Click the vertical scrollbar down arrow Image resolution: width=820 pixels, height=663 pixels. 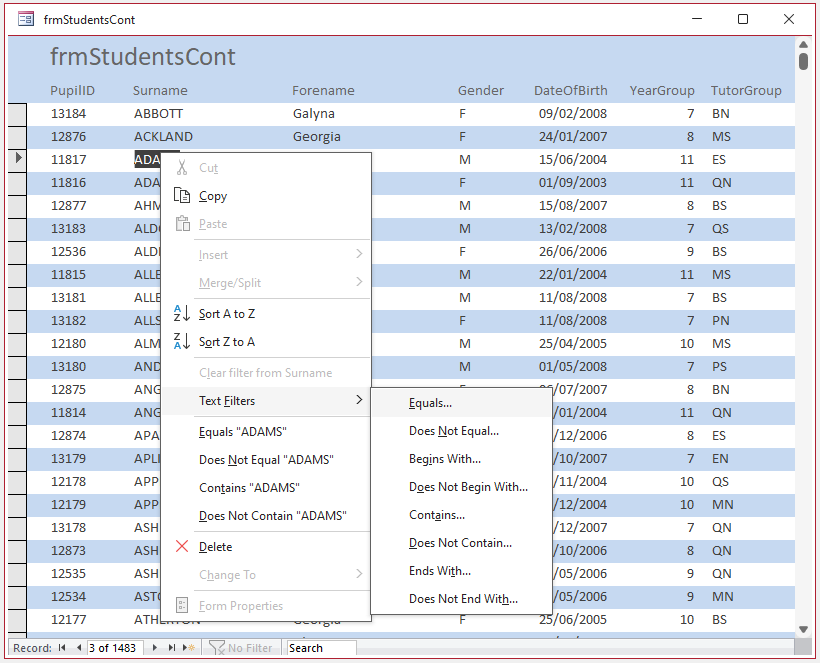click(803, 630)
